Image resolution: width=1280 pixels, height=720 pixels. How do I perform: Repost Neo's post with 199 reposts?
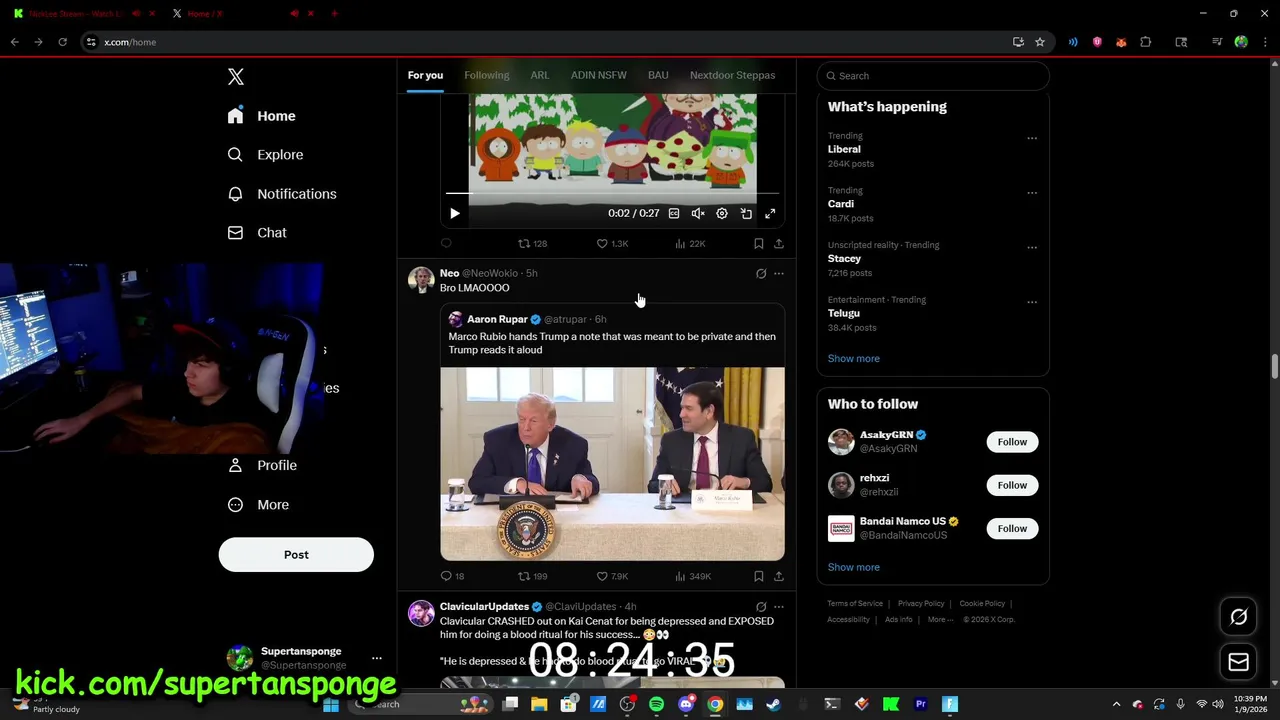coord(532,576)
